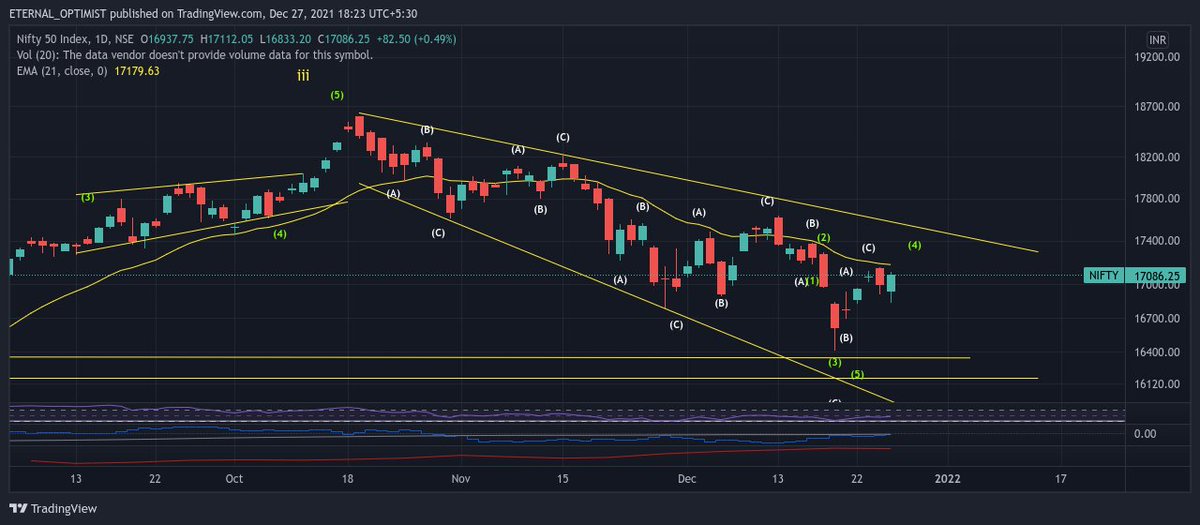This screenshot has height=525, width=1200.
Task: Click the Nov label on the time axis
Action: (460, 479)
